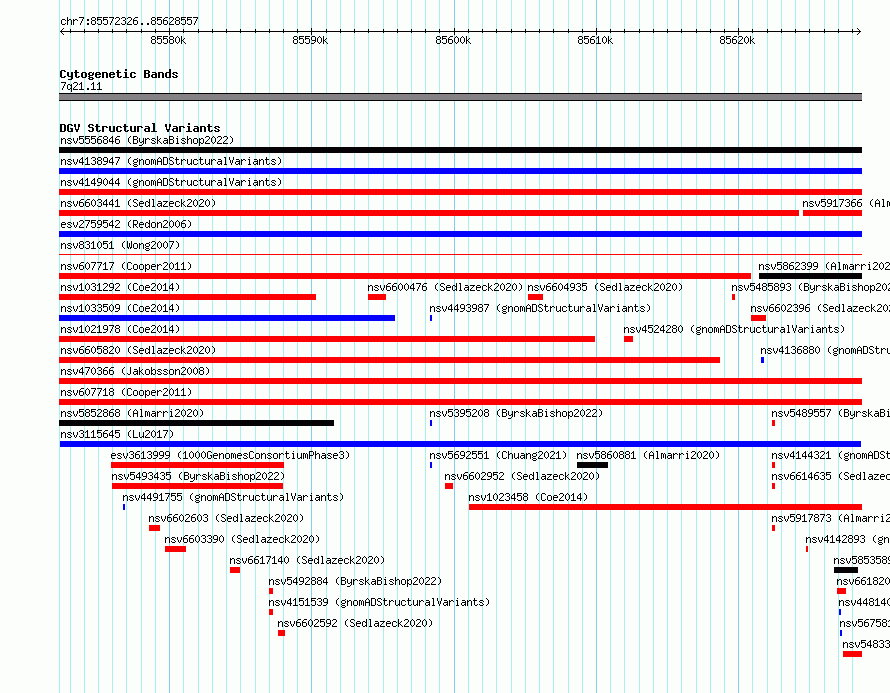The height and width of the screenshot is (693, 890).
Task: Click the nsv5492884 (ByrskaBishop2022) label
Action: 355,581
